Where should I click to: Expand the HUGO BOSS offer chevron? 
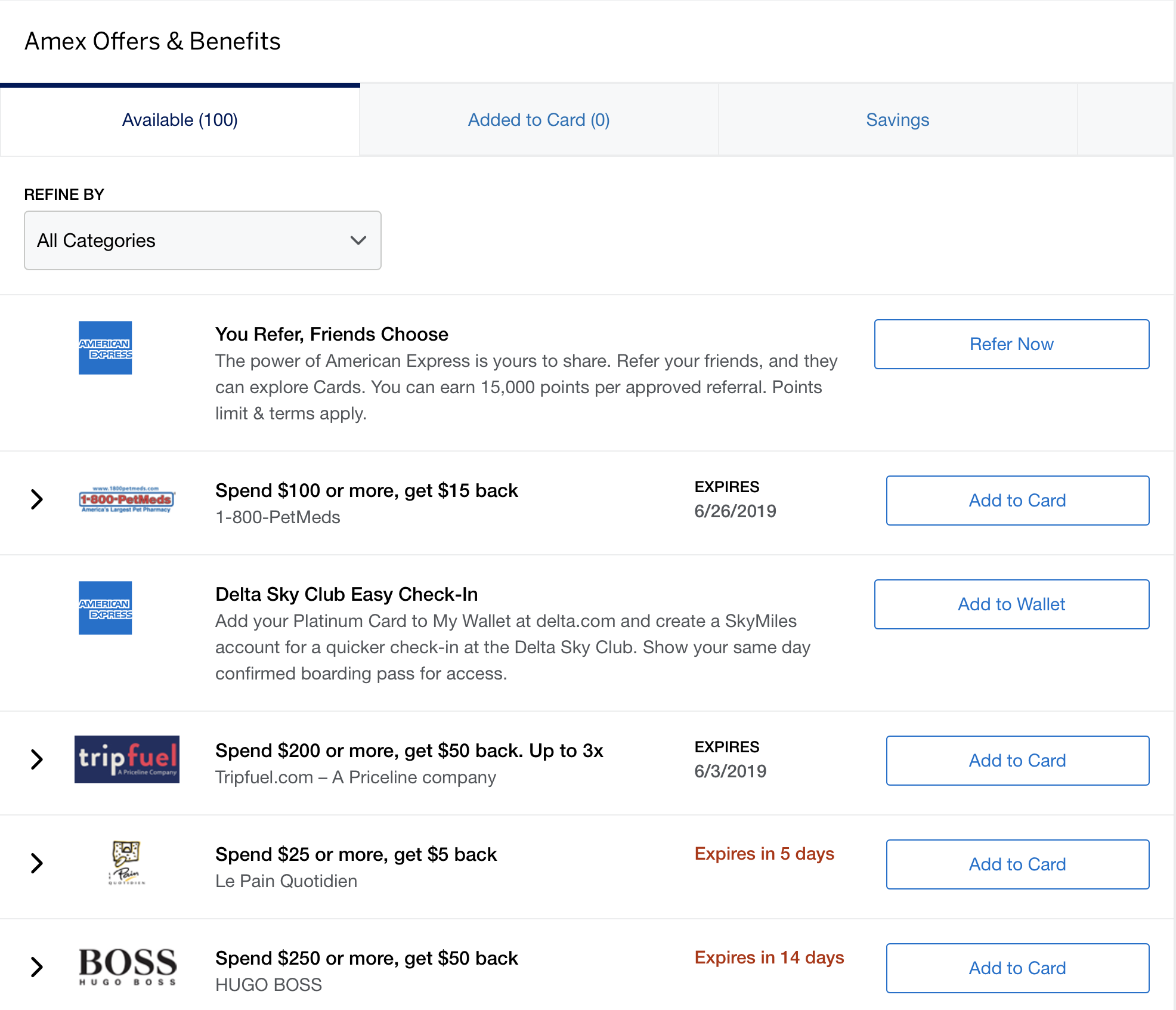coord(37,967)
